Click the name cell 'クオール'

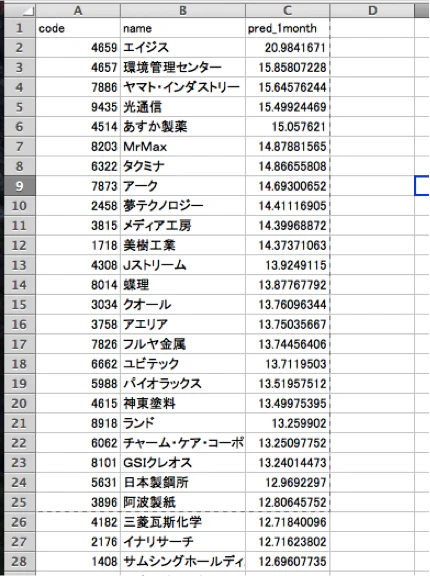[x=183, y=305]
